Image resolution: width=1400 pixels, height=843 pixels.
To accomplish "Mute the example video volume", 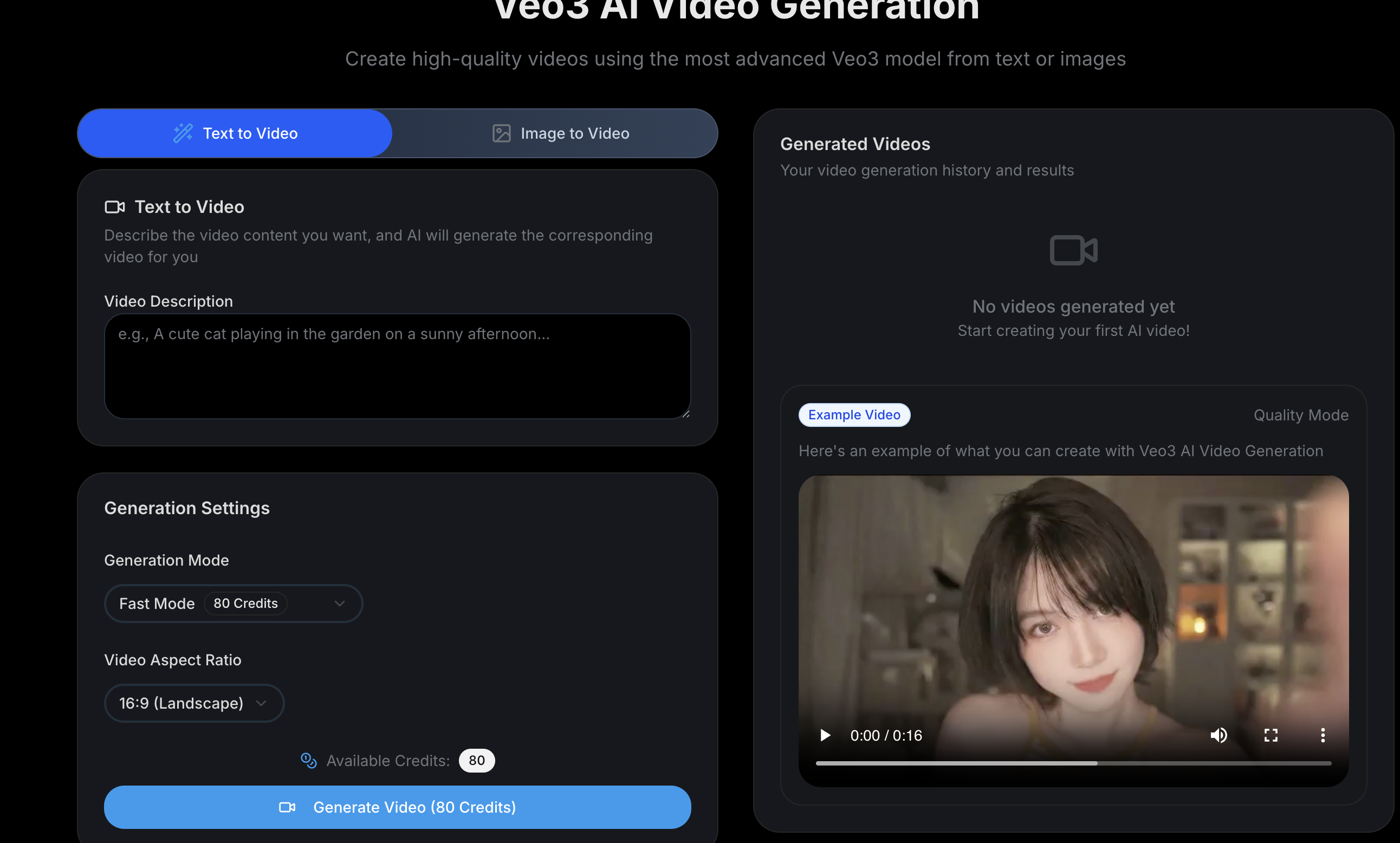I will click(1219, 736).
